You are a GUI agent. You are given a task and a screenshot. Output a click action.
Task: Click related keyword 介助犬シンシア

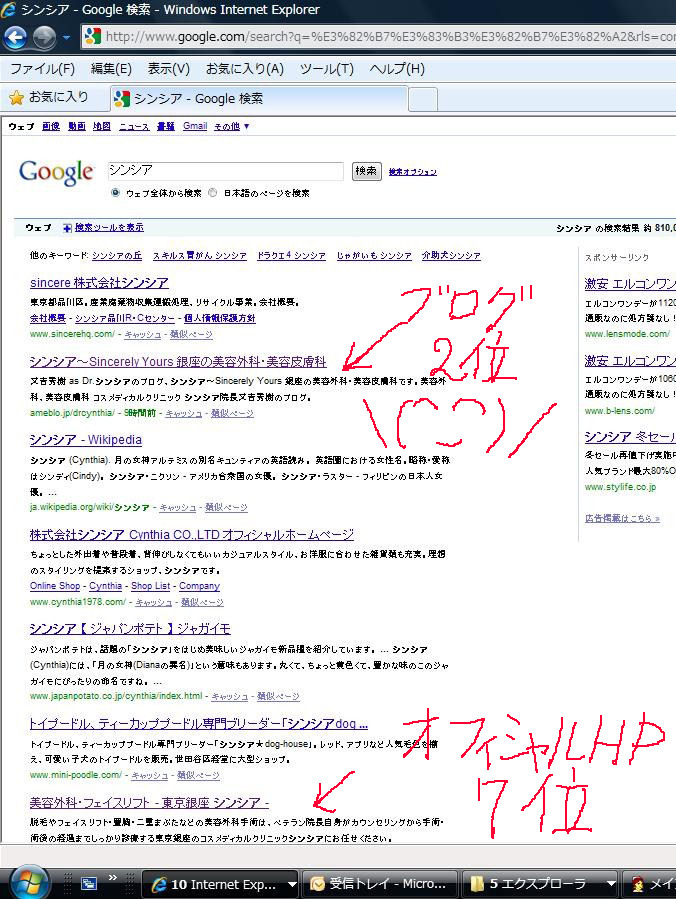point(451,256)
